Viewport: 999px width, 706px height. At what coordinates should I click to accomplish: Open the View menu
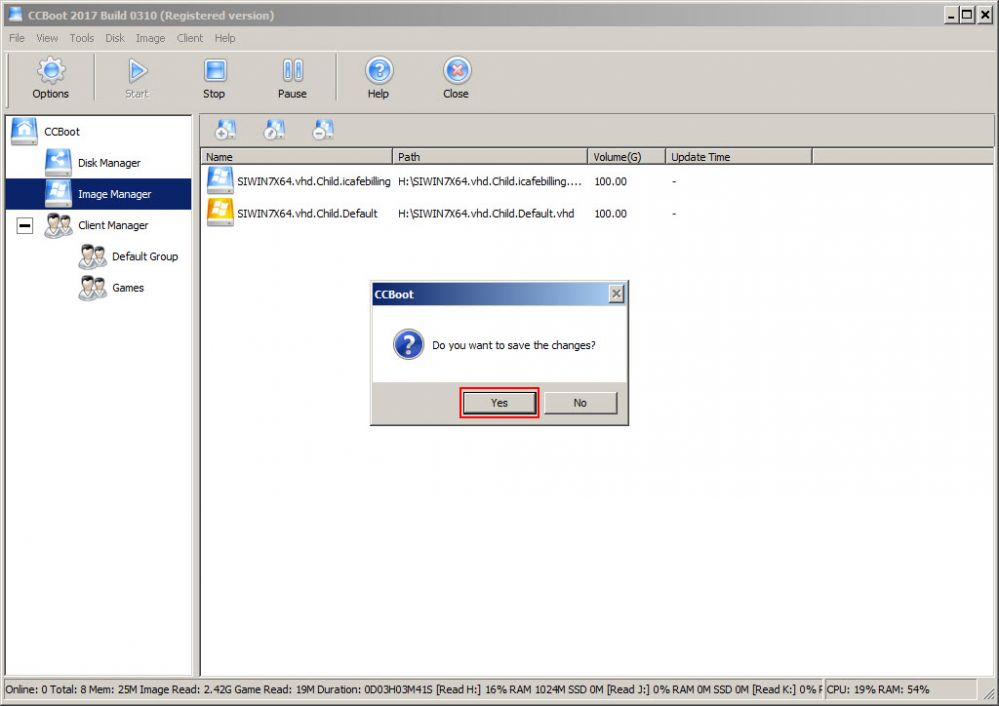tap(47, 38)
